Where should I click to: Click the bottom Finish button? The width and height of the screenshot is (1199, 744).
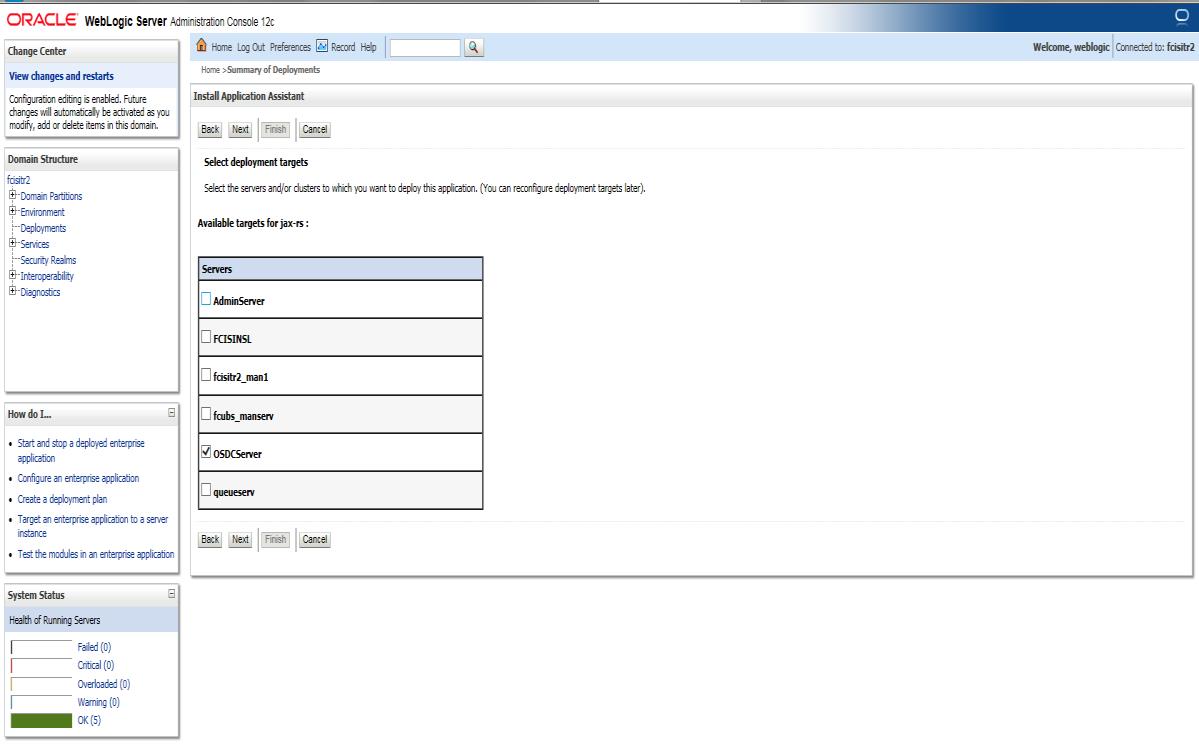coord(275,539)
